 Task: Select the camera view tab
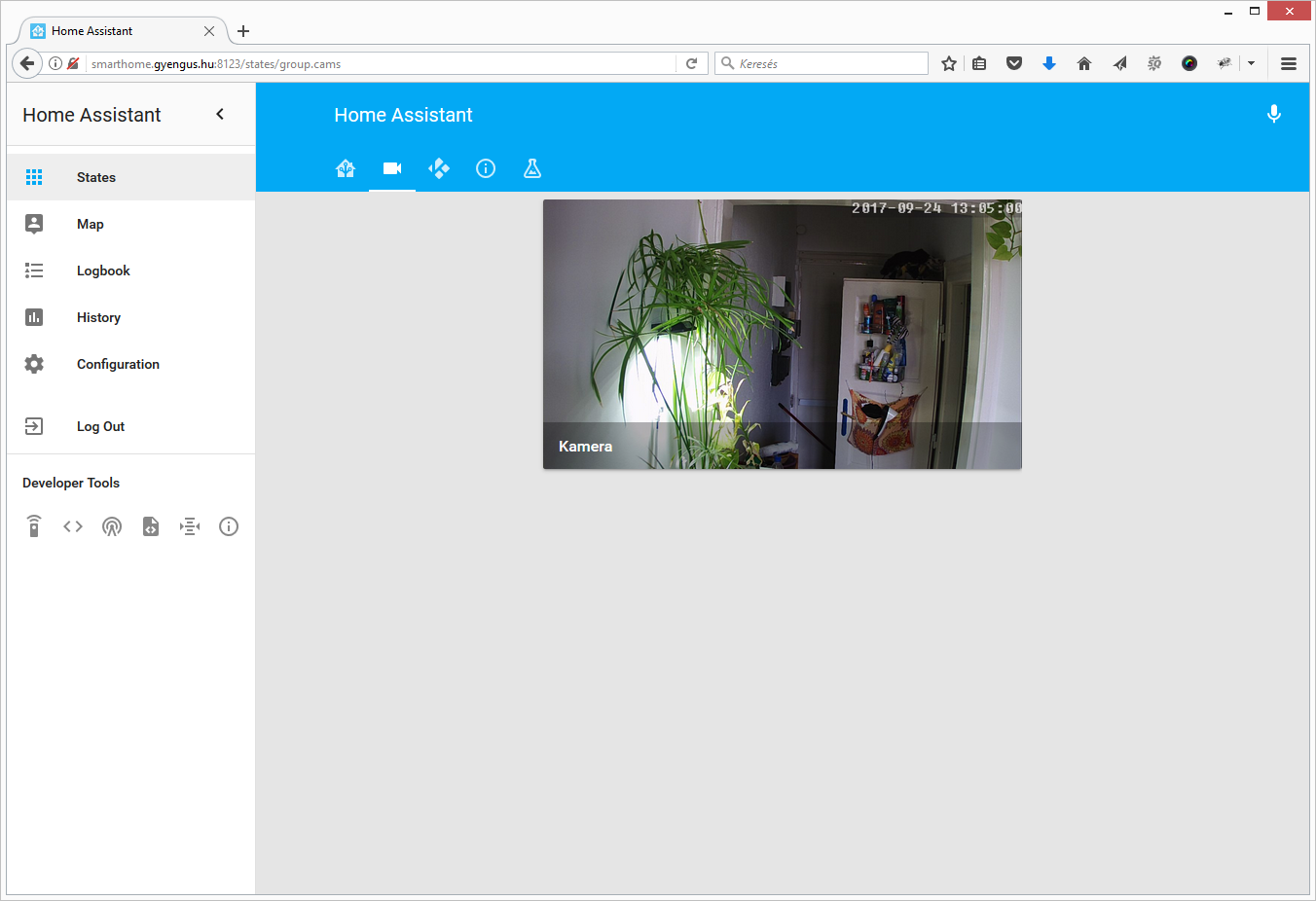[x=392, y=168]
